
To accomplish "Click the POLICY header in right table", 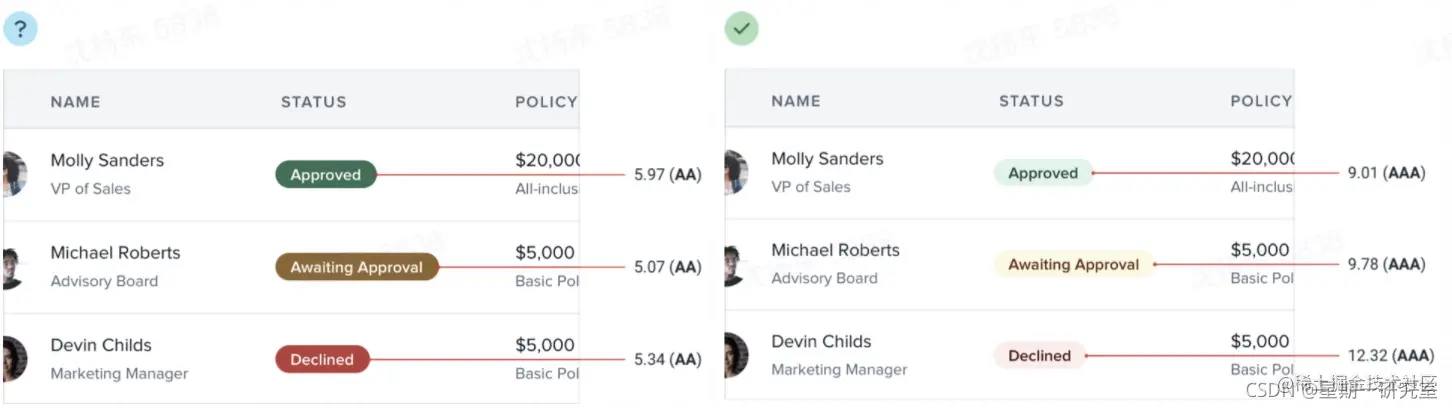I will coord(1260,101).
